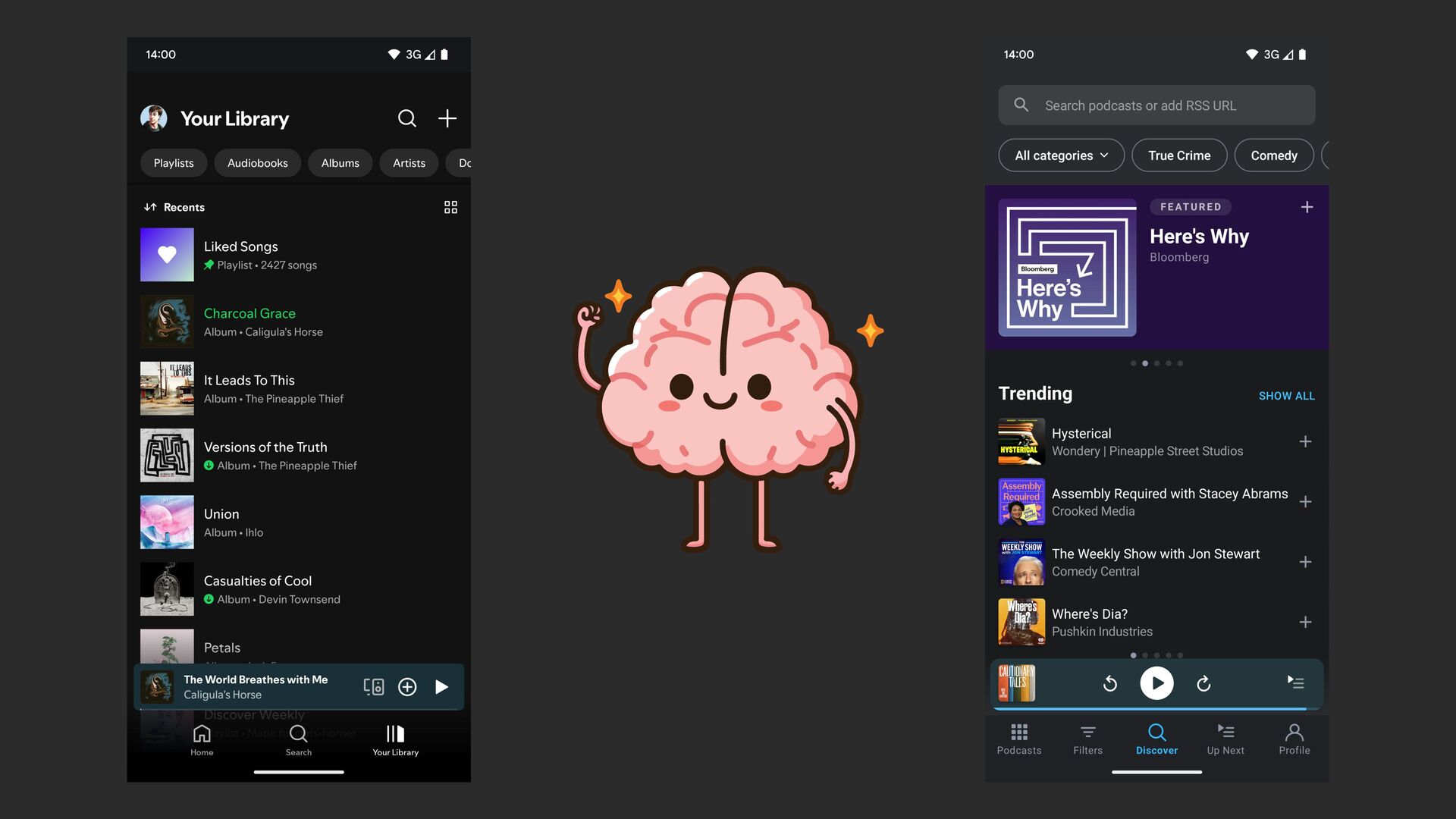Viewport: 1456px width, 819px height.
Task: Click the Search podcasts input field
Action: coord(1156,105)
